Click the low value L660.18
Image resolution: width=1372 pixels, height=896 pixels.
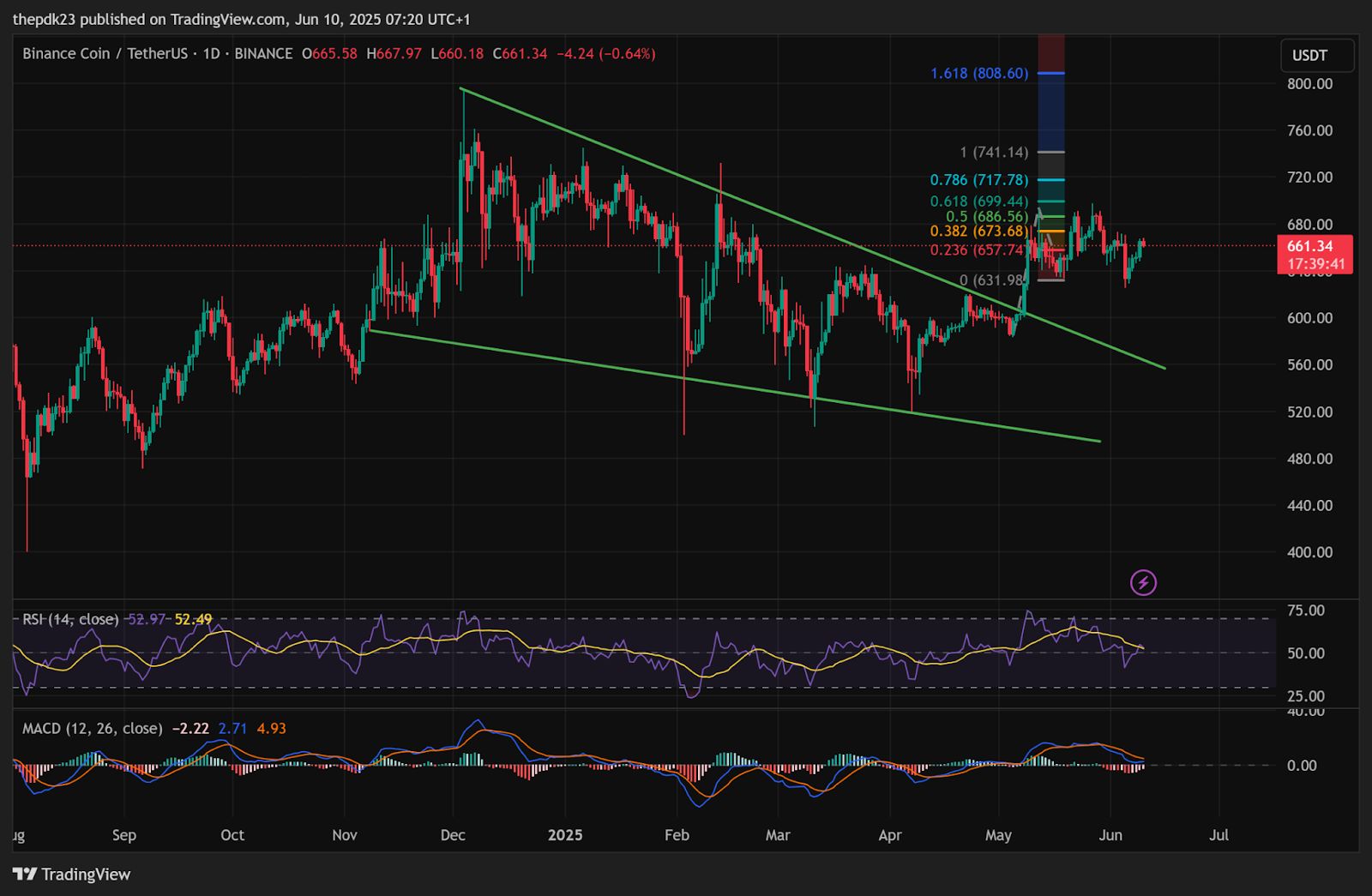pyautogui.click(x=457, y=53)
